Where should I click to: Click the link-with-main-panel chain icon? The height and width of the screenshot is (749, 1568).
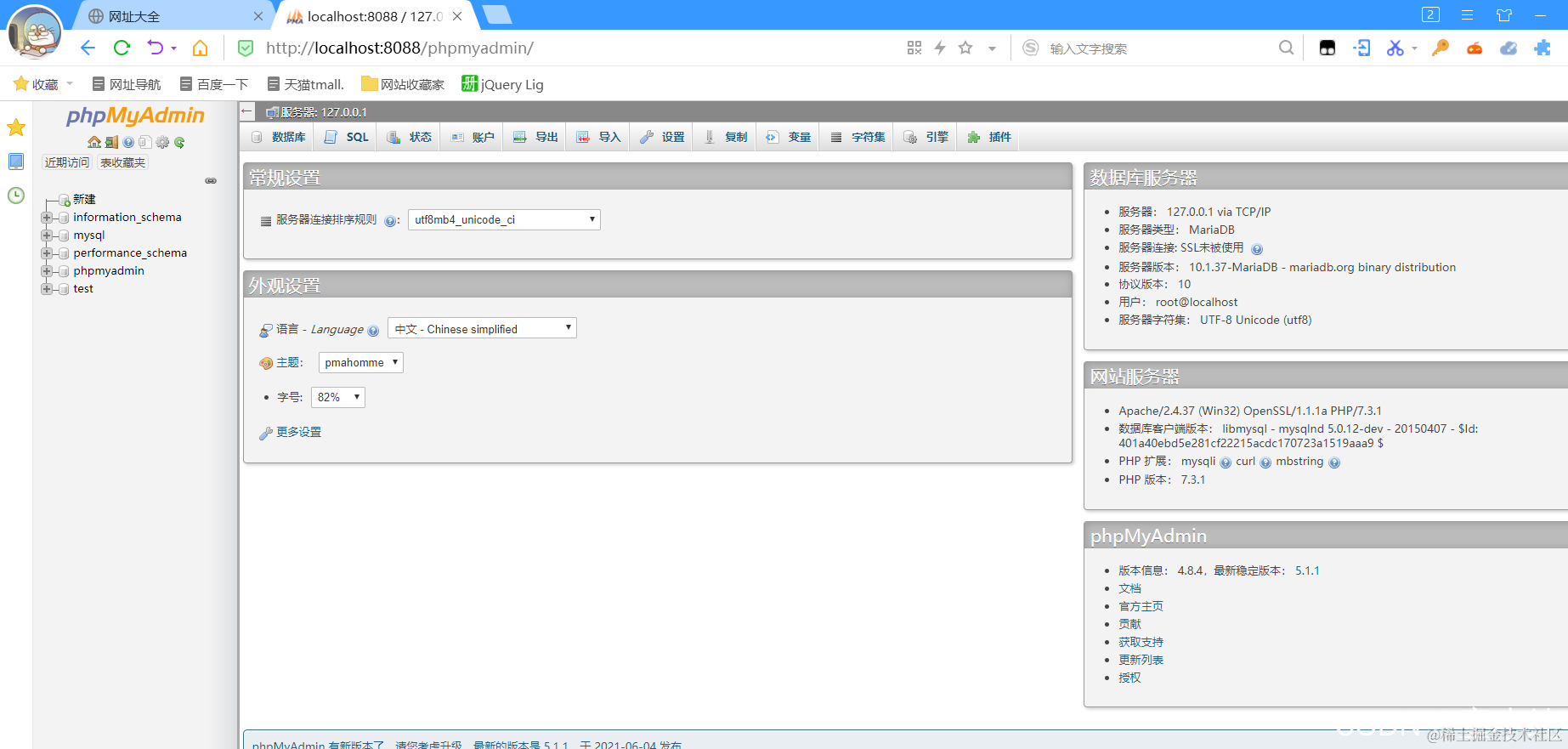[x=211, y=180]
